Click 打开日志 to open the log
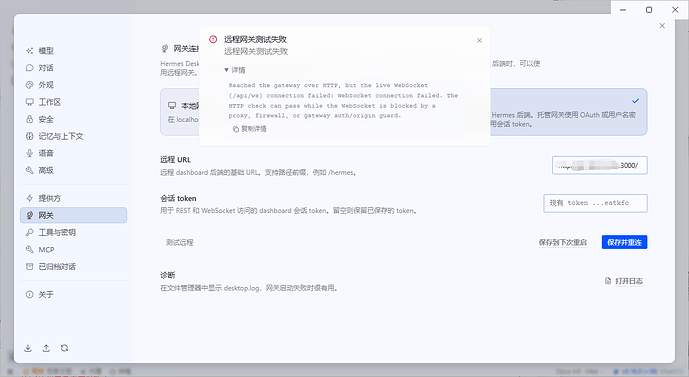The height and width of the screenshot is (377, 689). pos(624,281)
